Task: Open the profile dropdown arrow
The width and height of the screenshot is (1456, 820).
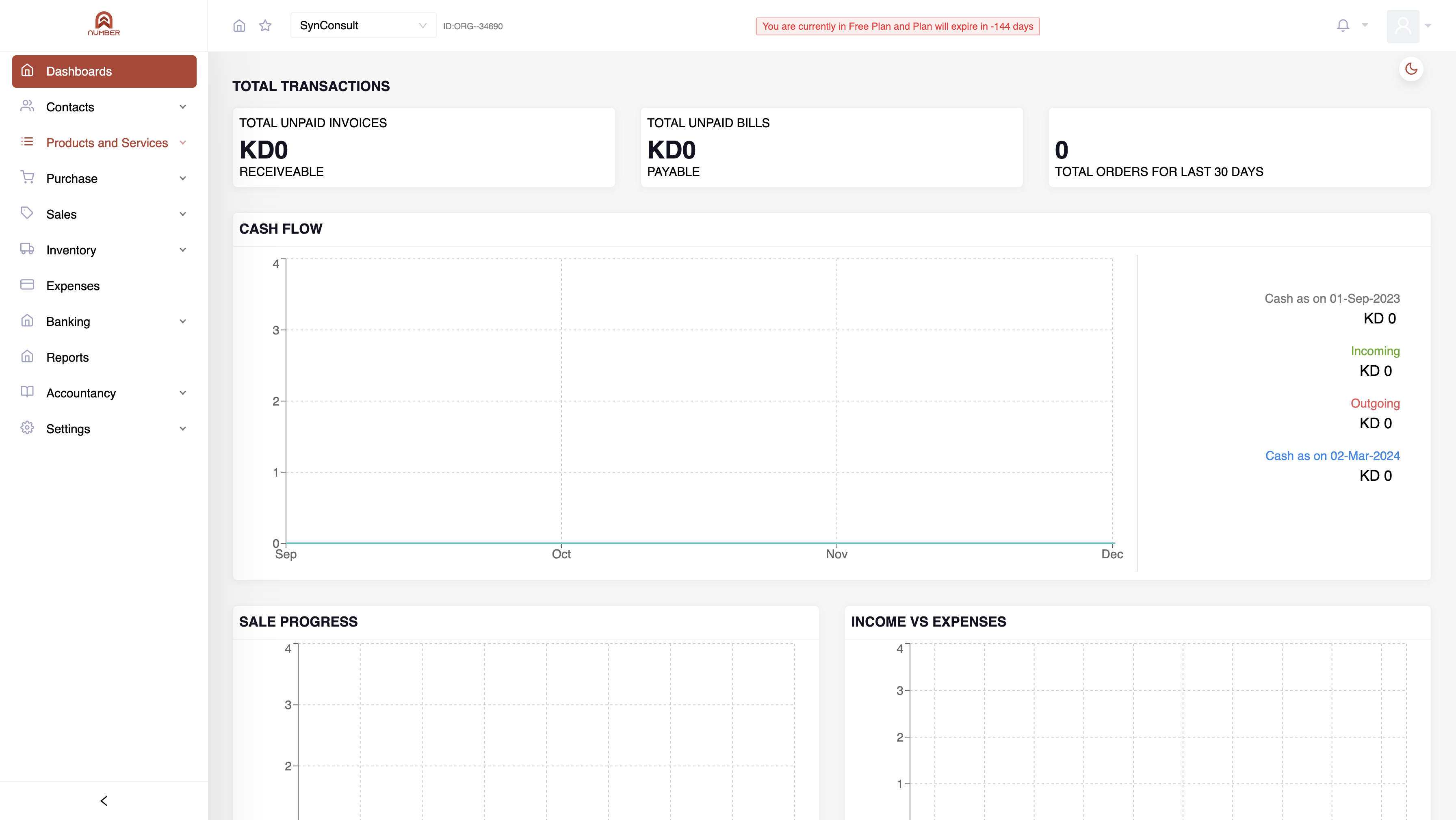Action: (x=1428, y=26)
